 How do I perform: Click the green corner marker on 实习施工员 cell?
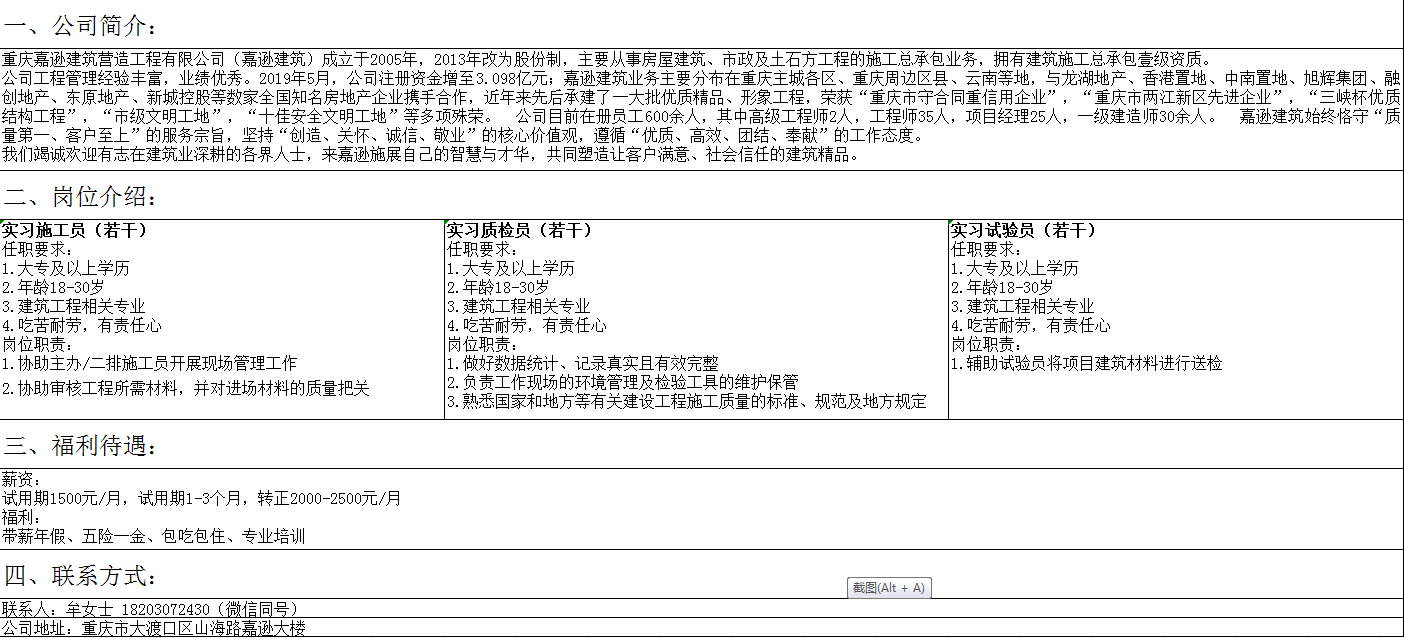[3, 222]
